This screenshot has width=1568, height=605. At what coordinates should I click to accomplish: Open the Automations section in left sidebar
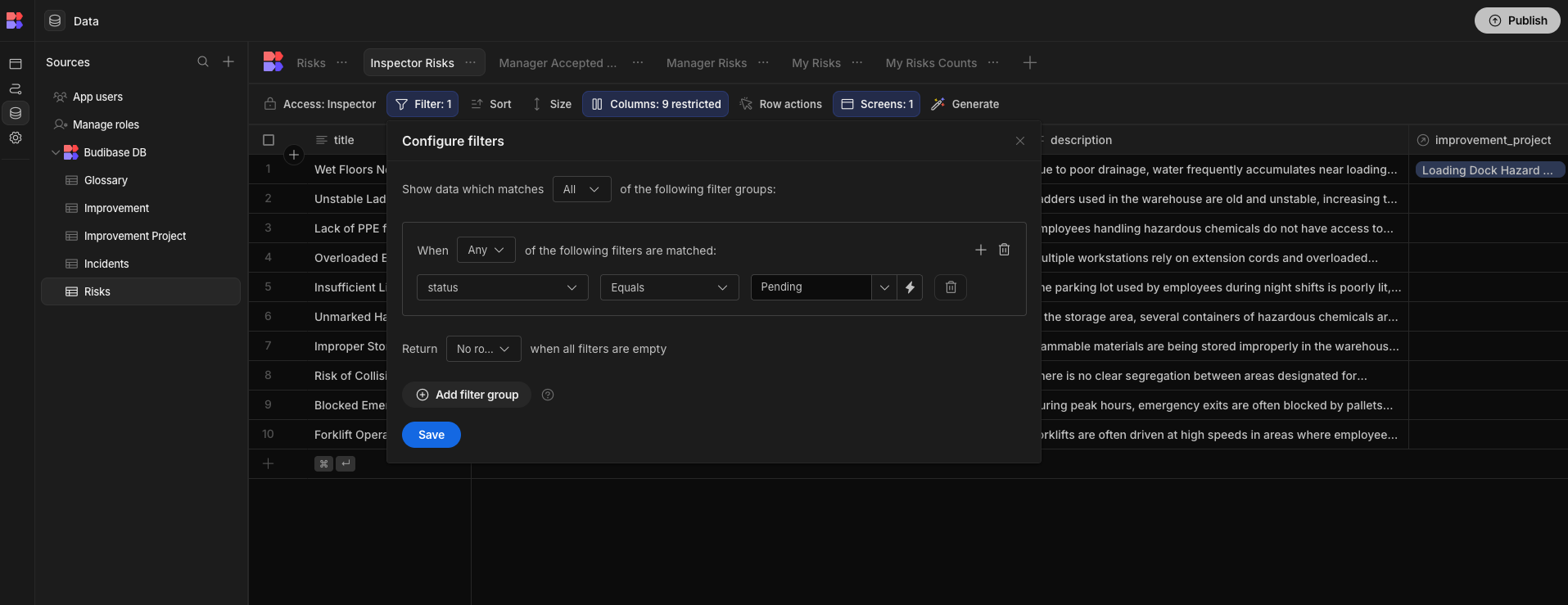[16, 88]
